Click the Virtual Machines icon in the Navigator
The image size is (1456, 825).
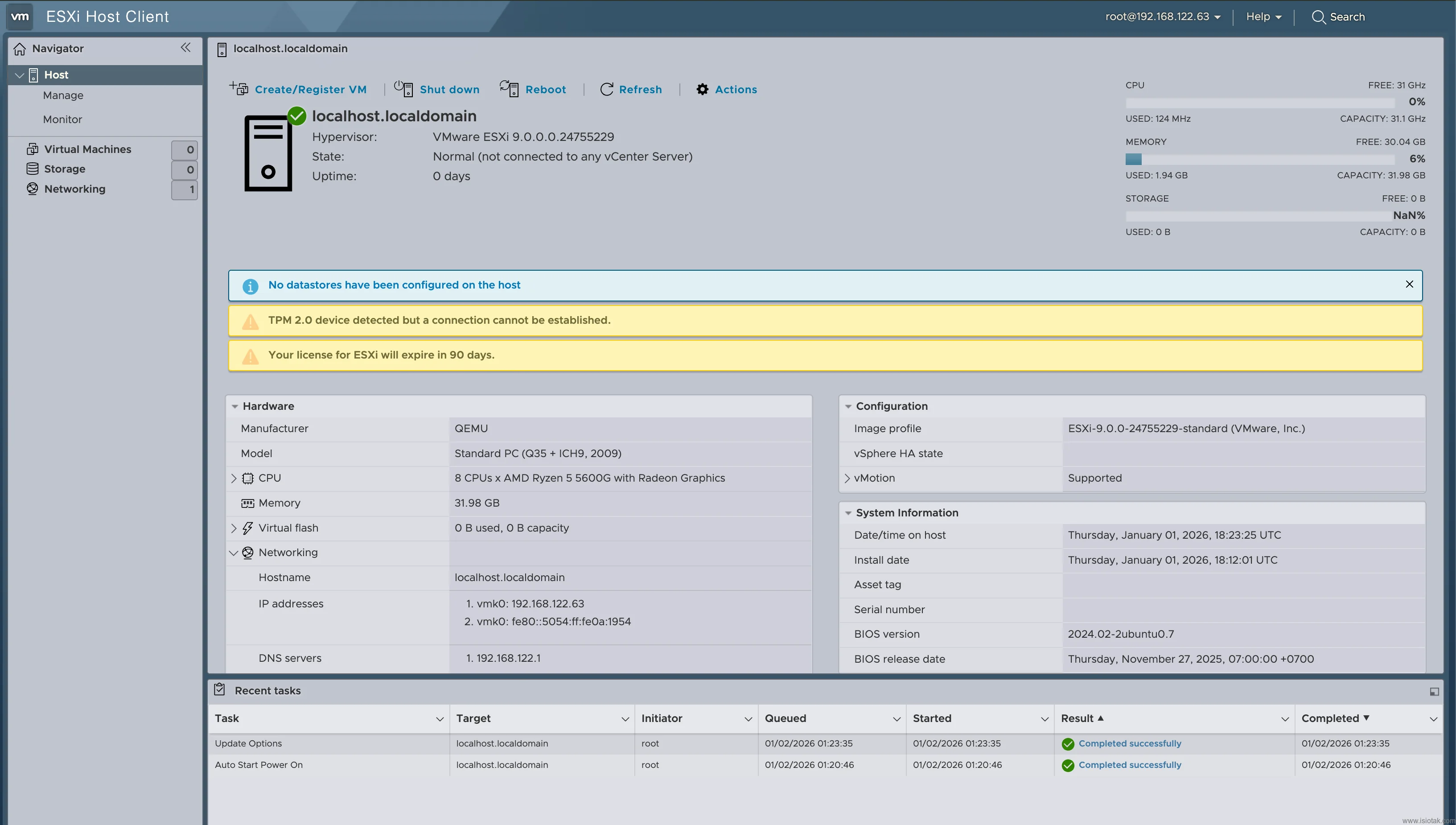coord(32,149)
